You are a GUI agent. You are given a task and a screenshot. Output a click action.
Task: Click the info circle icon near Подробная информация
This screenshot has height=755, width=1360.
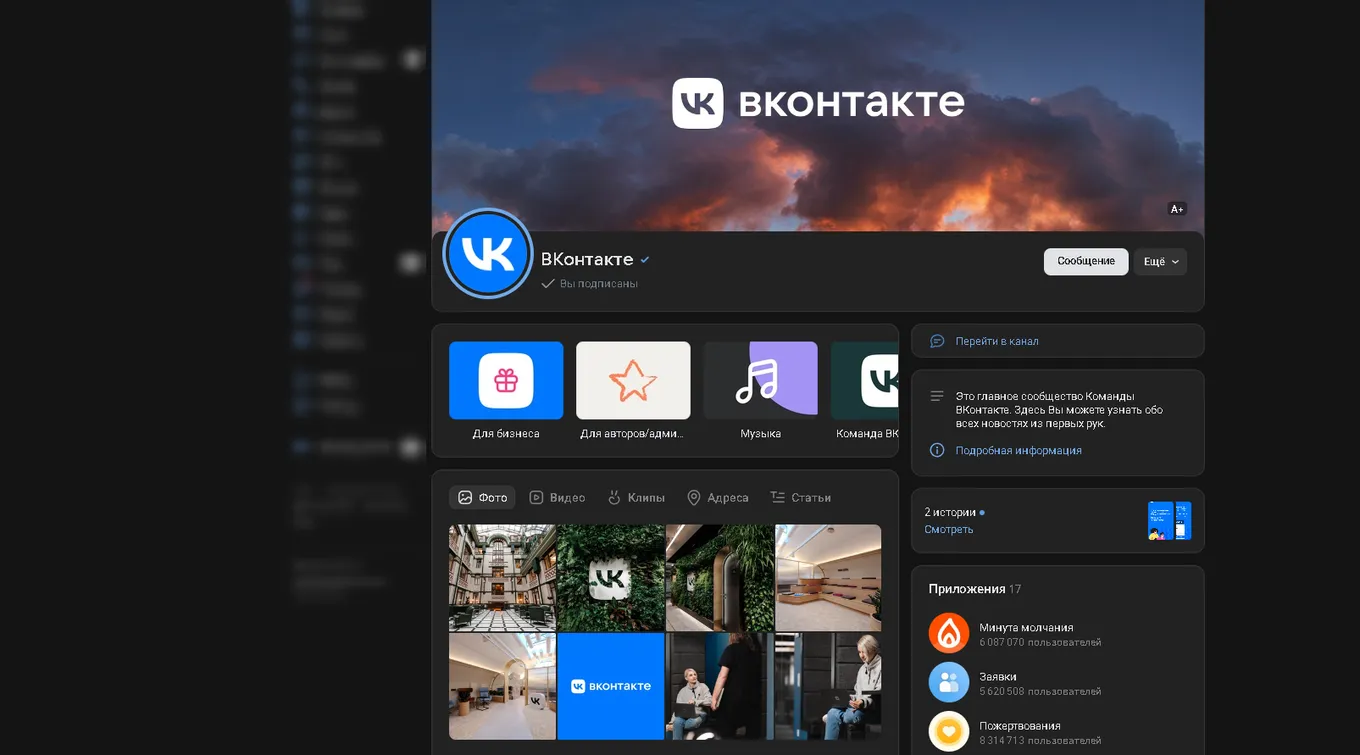pyautogui.click(x=937, y=450)
